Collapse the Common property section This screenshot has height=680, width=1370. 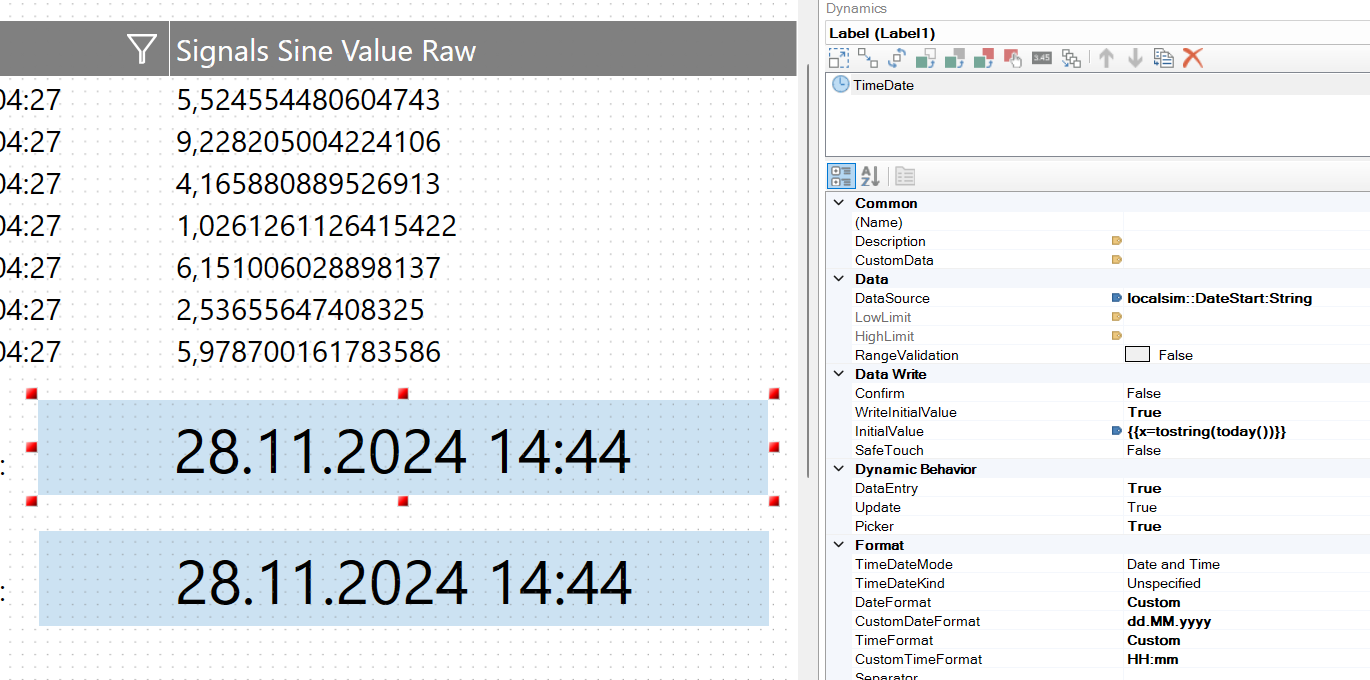[x=837, y=203]
